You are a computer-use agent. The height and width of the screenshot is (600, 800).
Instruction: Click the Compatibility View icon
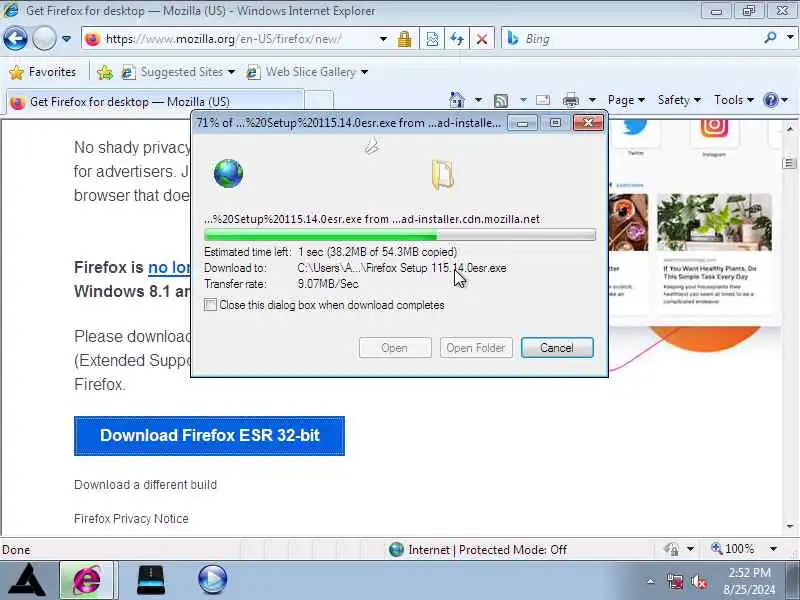(x=432, y=39)
